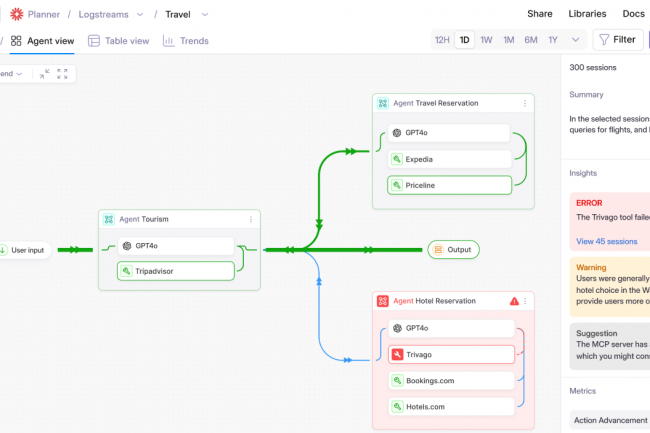Open Hotel Reservation agent options menu

[525, 301]
